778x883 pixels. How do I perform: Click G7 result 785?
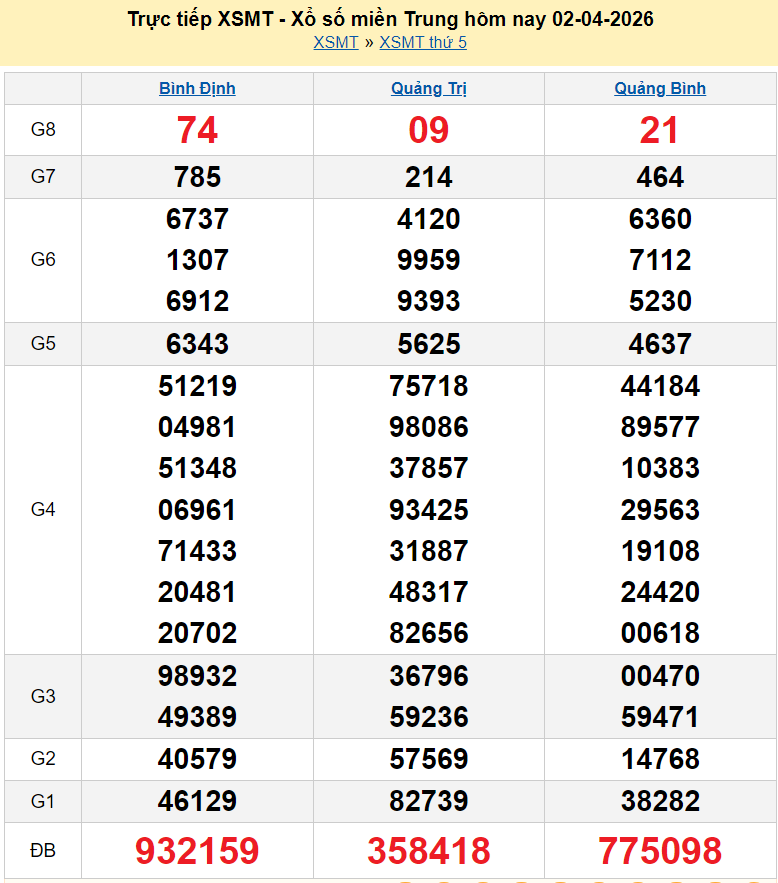[197, 177]
